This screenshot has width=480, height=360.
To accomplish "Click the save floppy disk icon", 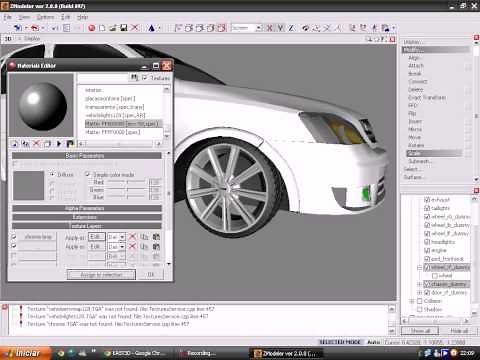I will [x=124, y=28].
